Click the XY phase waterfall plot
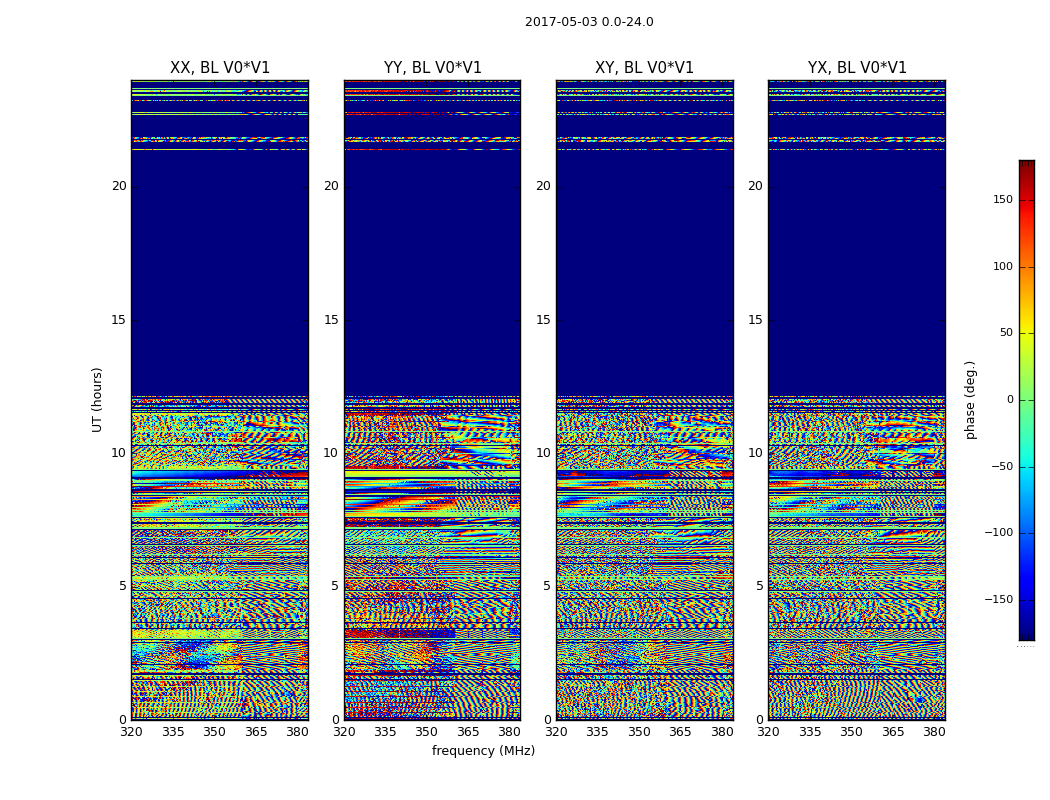 pos(645,400)
